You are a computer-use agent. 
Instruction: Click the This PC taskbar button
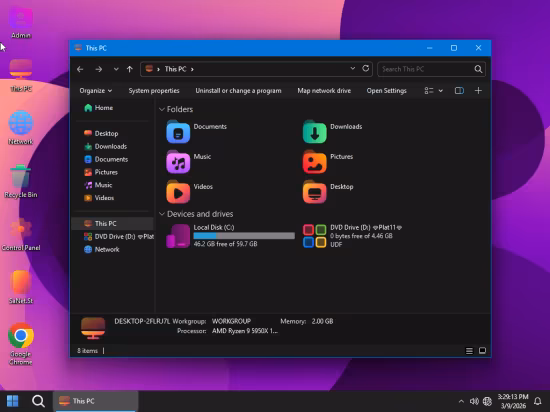[x=95, y=401]
